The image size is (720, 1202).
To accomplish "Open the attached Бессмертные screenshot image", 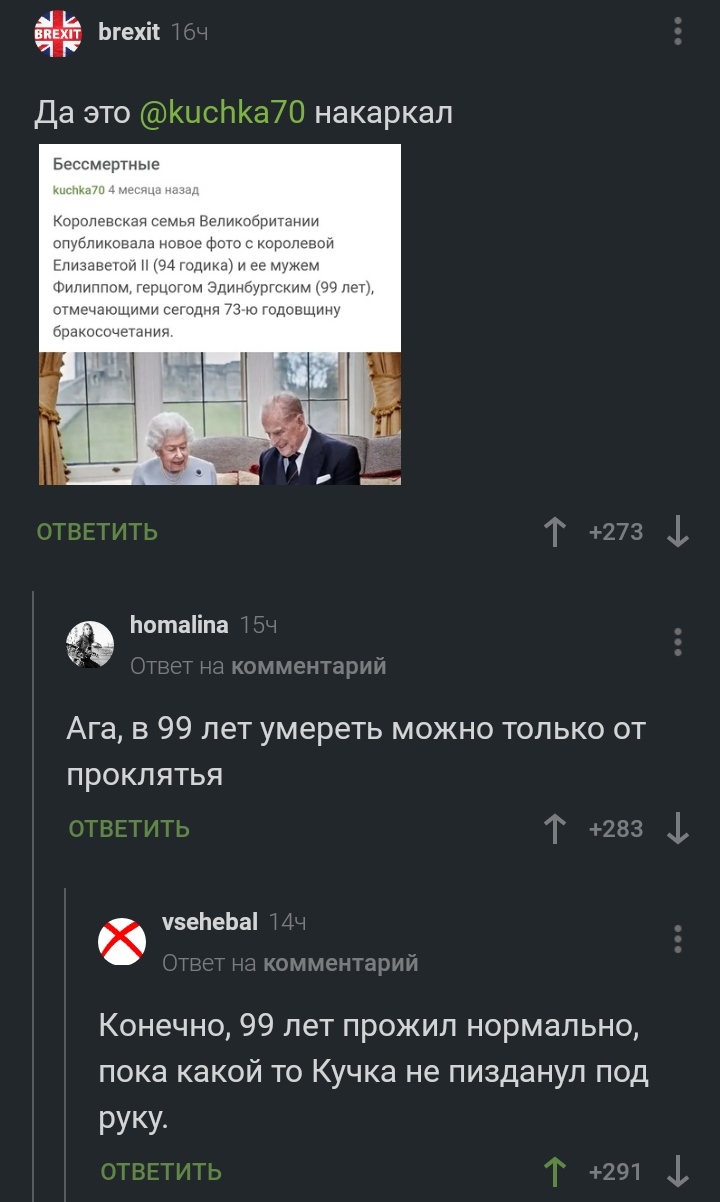I will (x=220, y=315).
